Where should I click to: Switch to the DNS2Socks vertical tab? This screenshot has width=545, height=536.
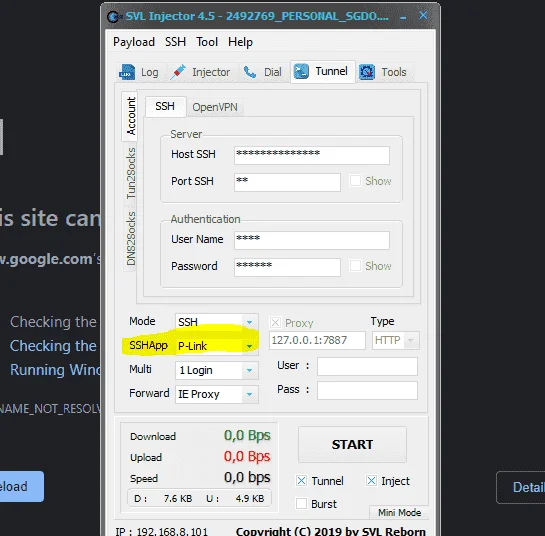(131, 238)
